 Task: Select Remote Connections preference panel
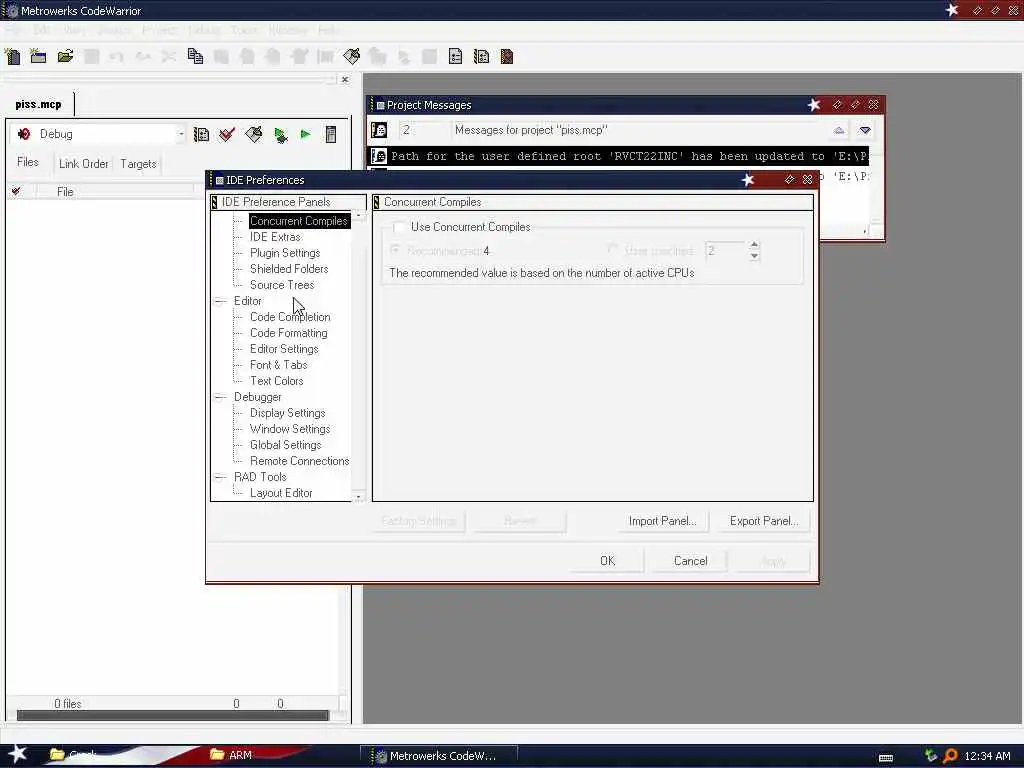tap(299, 461)
